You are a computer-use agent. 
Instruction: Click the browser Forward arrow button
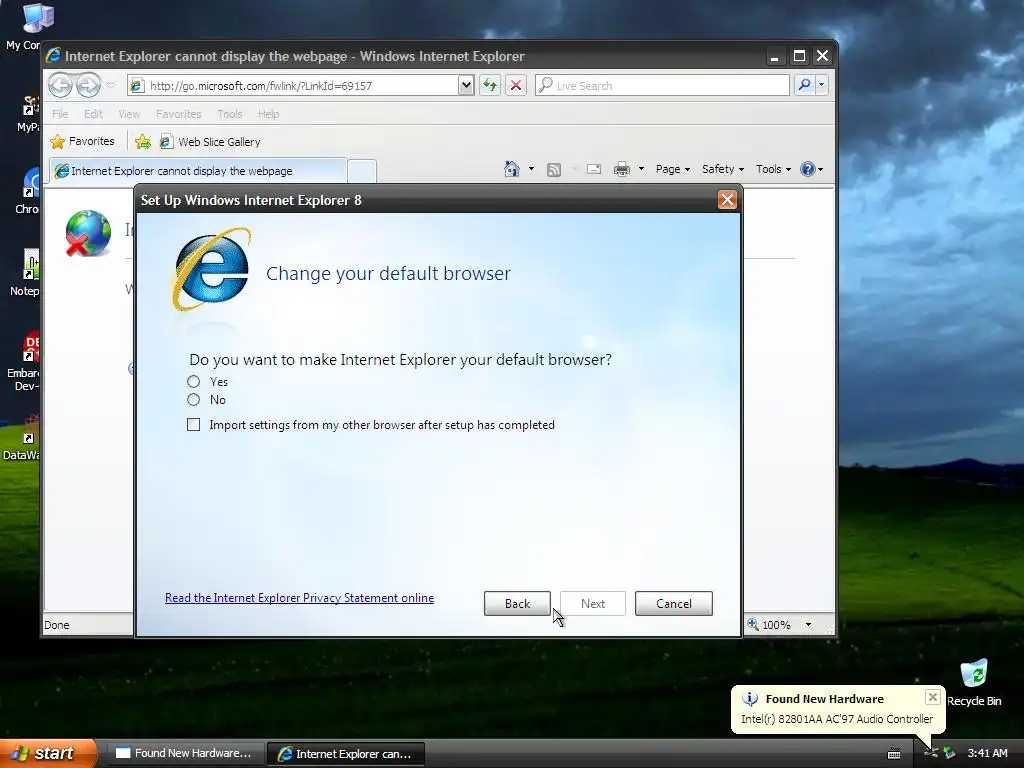click(88, 85)
